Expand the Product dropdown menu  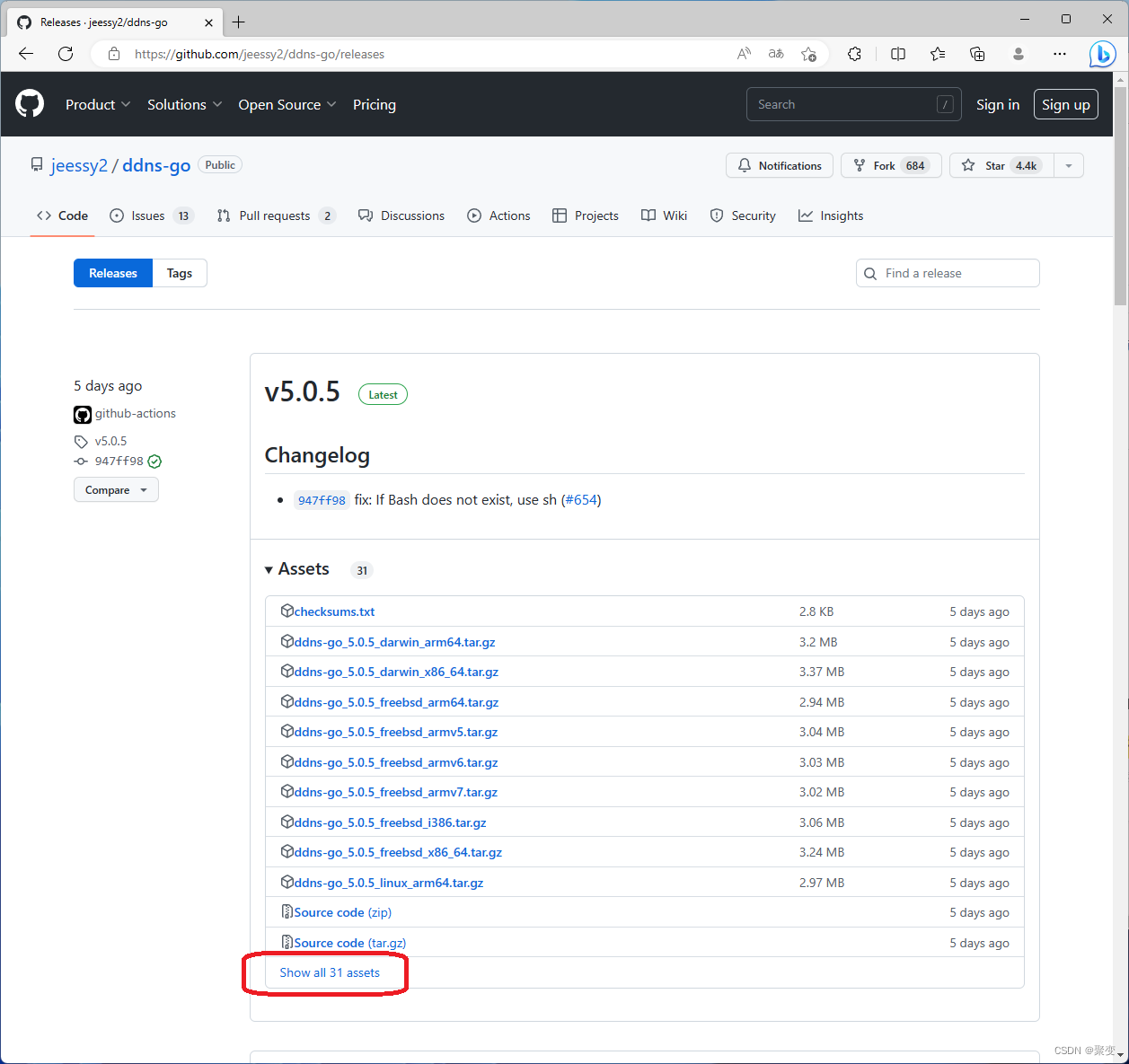click(x=98, y=104)
